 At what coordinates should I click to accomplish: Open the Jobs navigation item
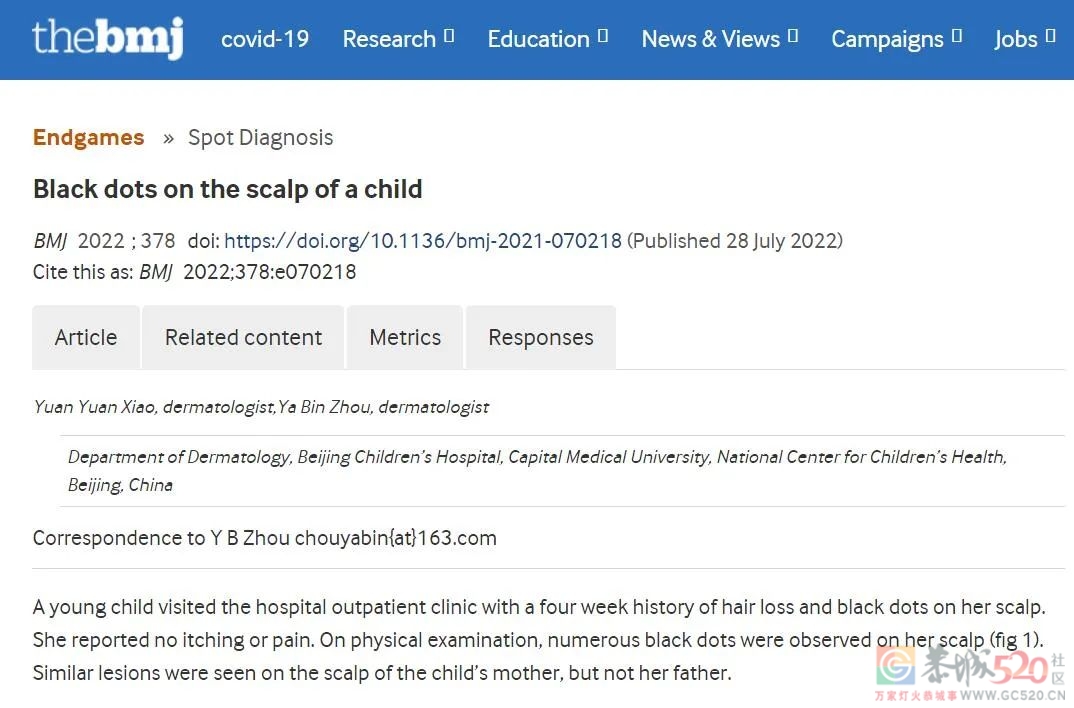click(x=1016, y=40)
